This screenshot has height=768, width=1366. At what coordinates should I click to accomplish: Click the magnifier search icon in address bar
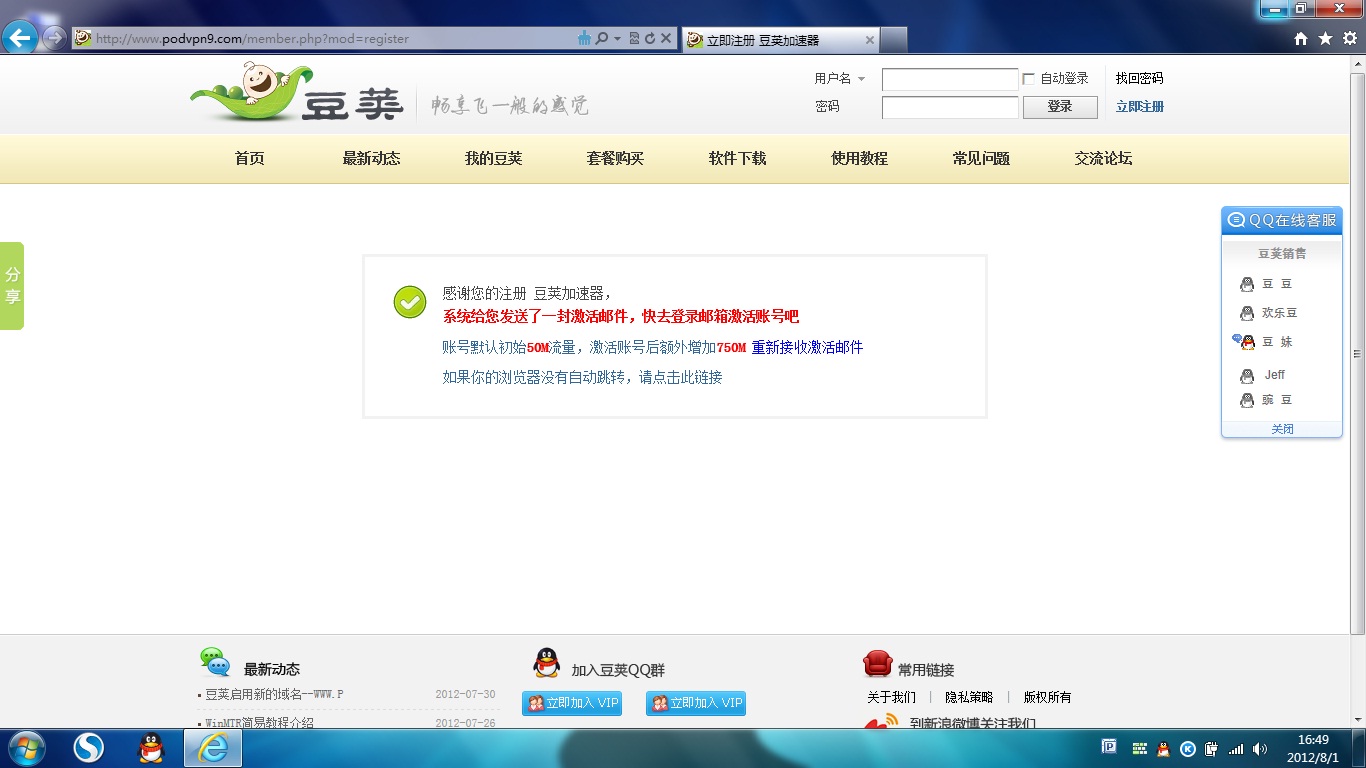(x=602, y=38)
